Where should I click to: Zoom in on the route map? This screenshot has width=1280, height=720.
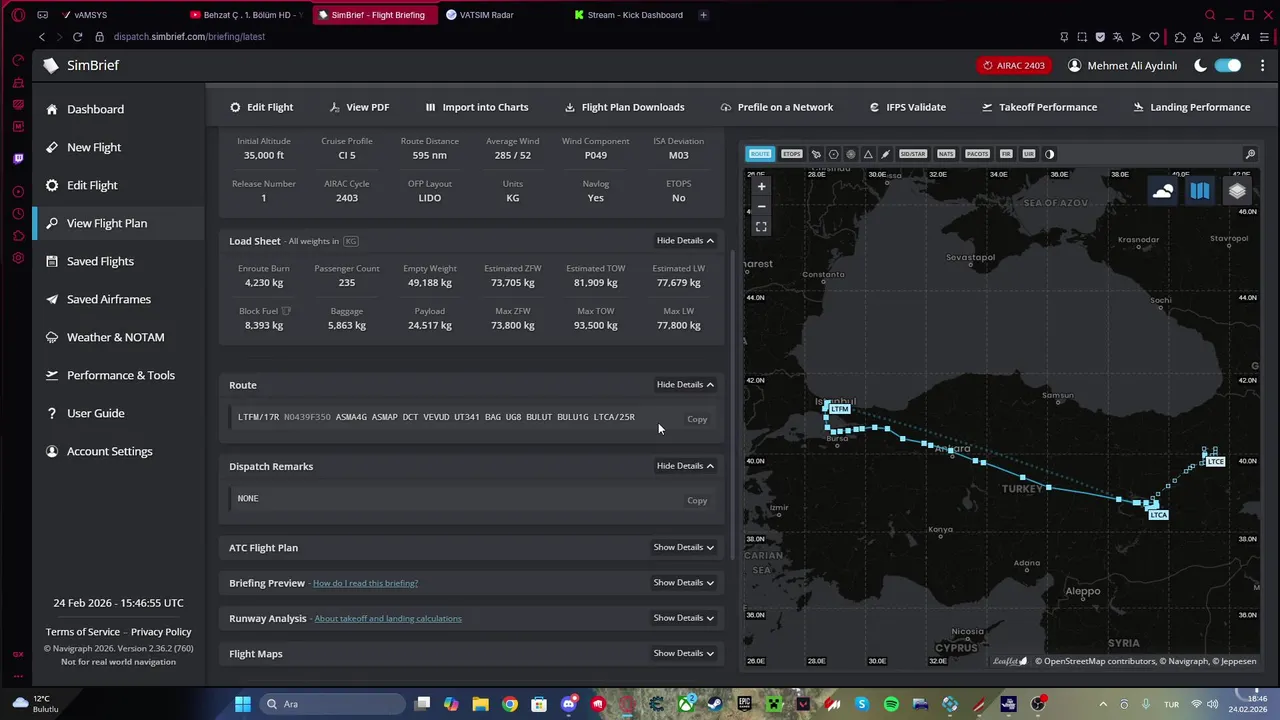pos(761,187)
